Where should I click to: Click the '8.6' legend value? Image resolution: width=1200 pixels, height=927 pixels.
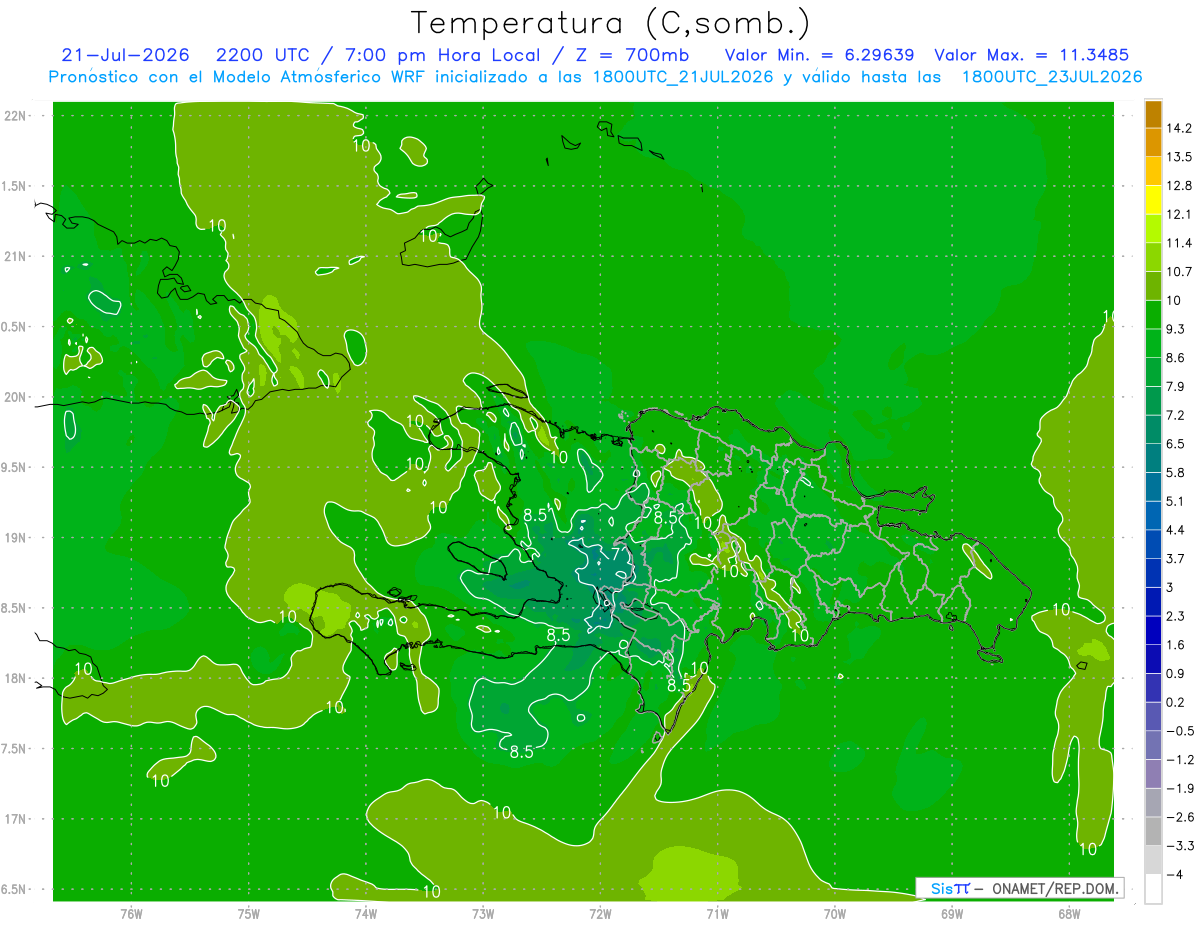[x=1175, y=358]
